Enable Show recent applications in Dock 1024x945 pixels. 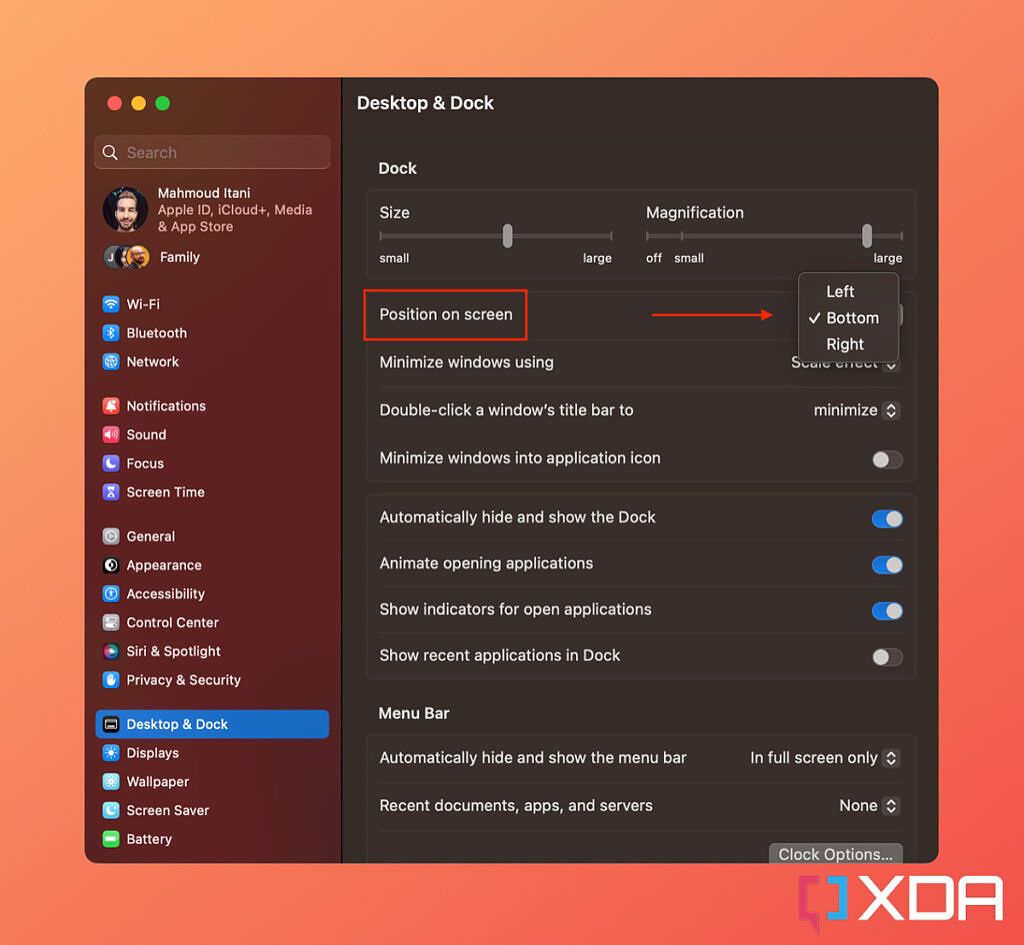pos(886,657)
